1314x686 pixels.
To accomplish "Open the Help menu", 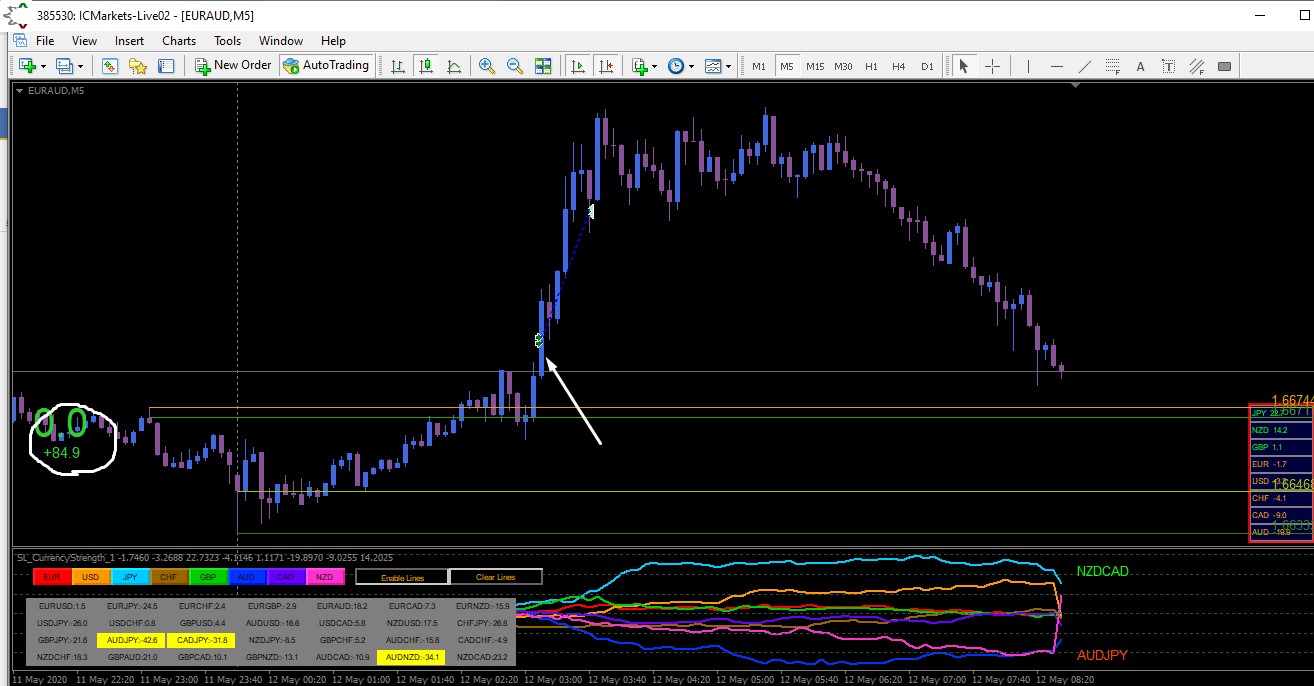I will click(333, 41).
